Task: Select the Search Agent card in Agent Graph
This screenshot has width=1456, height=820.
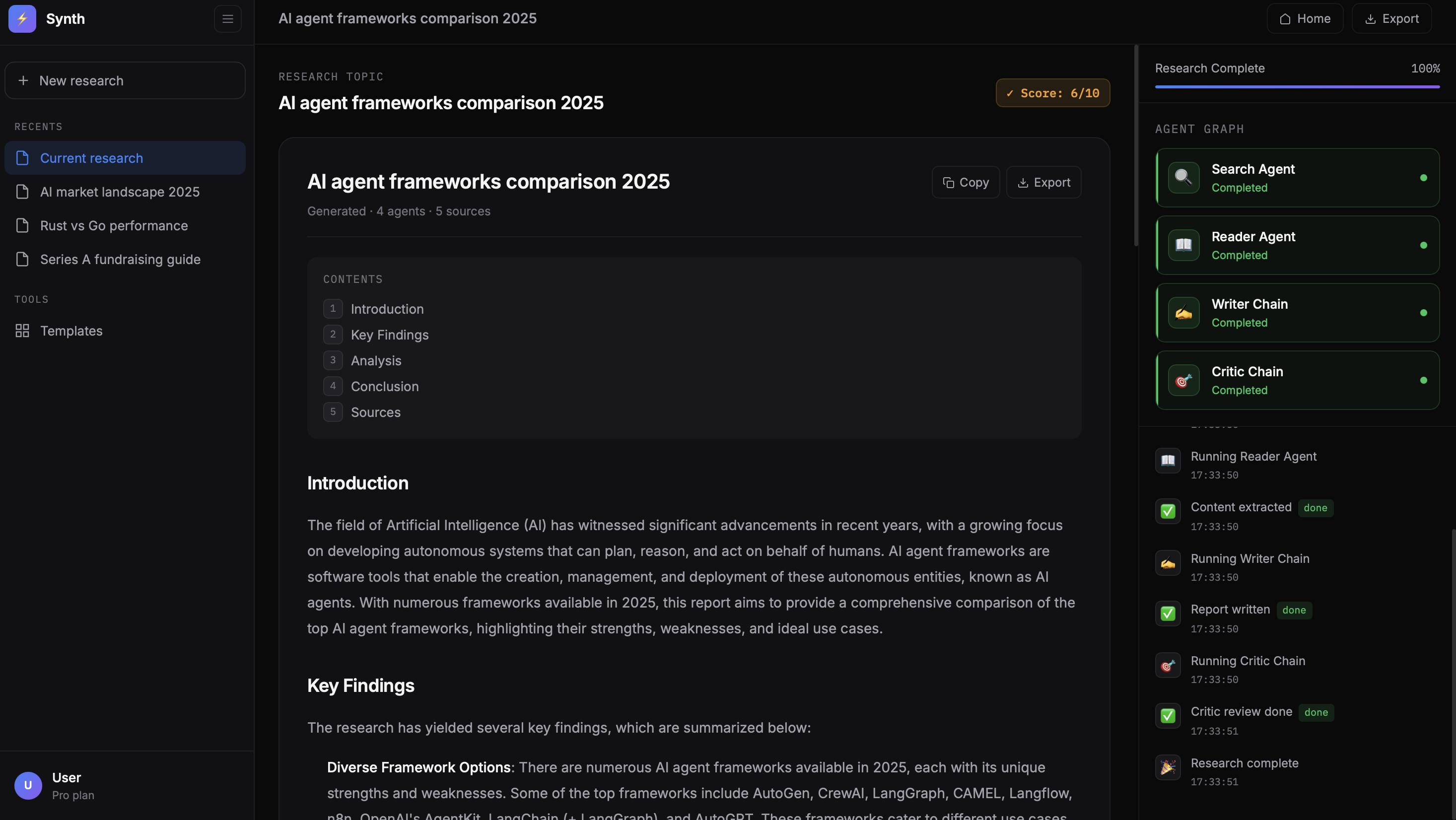Action: coord(1297,177)
